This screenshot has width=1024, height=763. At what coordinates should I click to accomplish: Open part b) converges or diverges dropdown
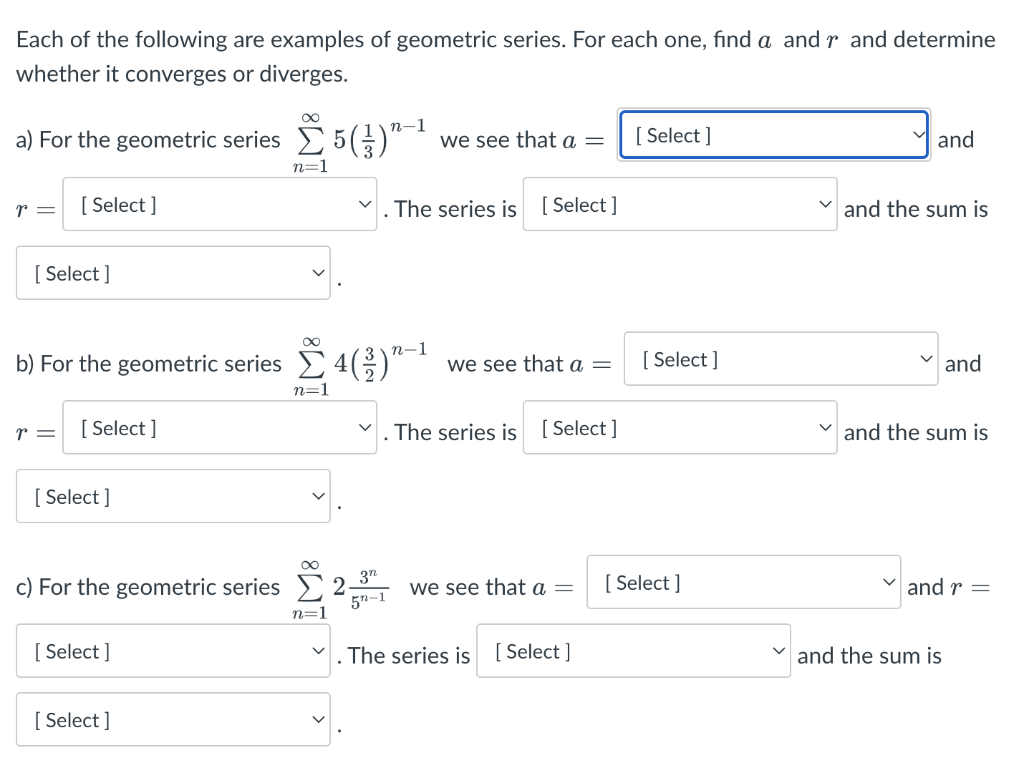[680, 428]
